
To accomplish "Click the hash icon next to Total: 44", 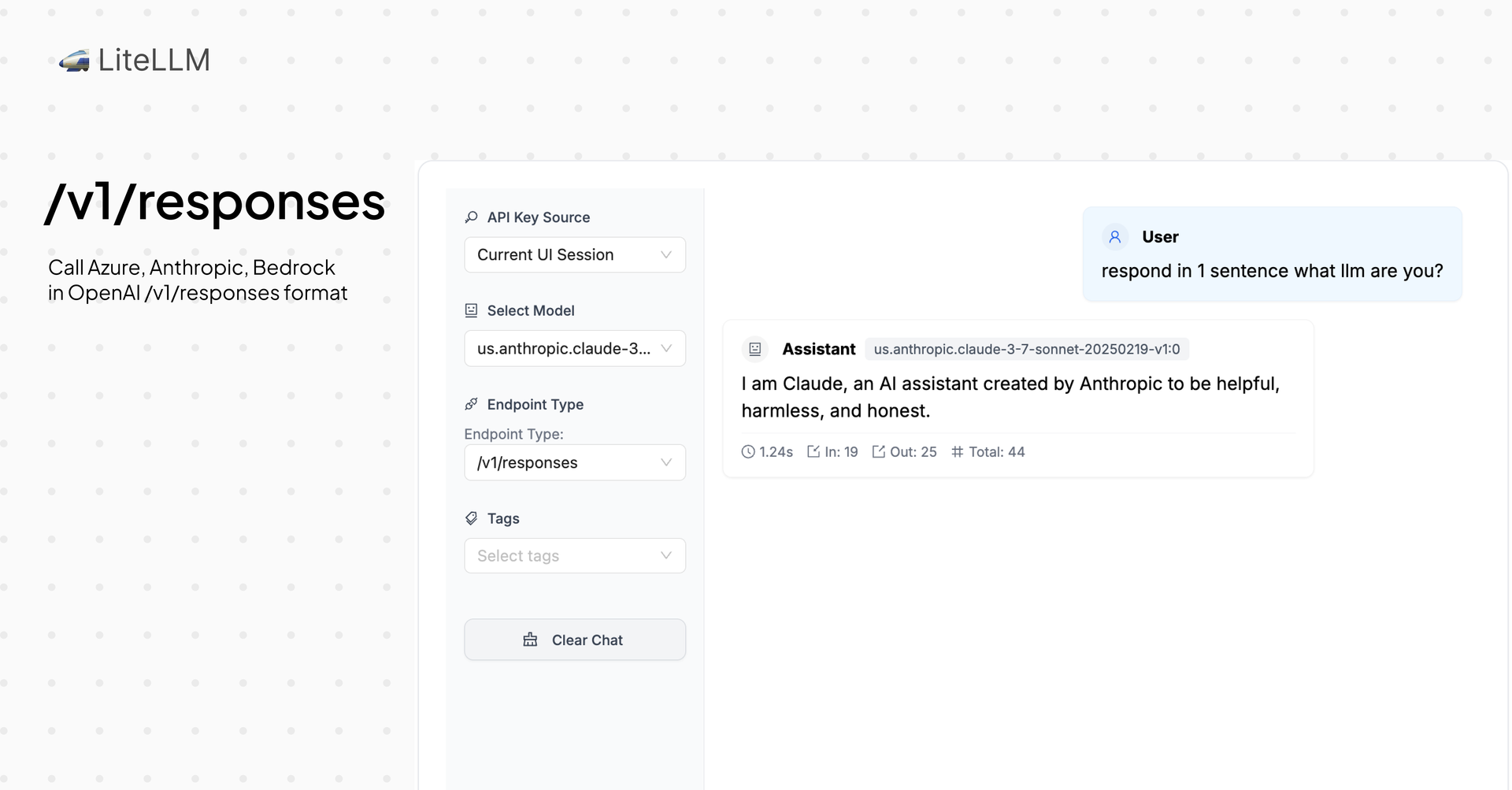I will click(957, 452).
